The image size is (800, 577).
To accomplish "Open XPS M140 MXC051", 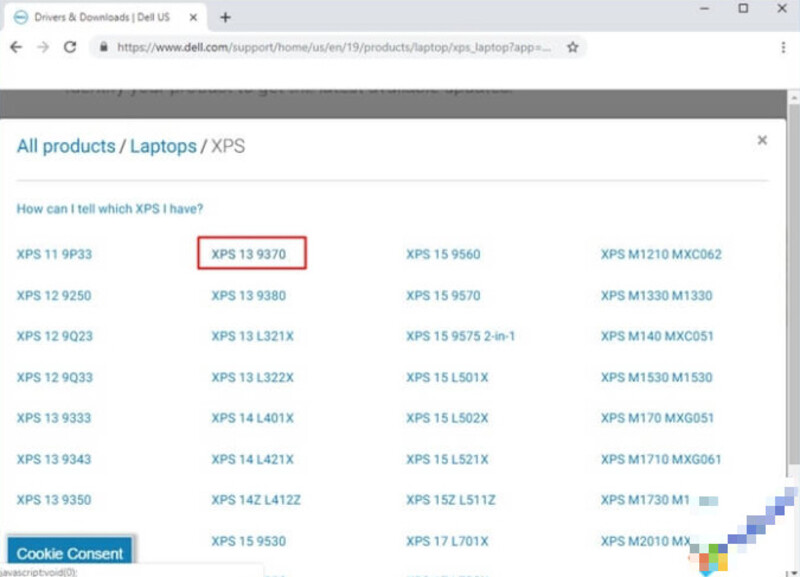I will [x=657, y=336].
